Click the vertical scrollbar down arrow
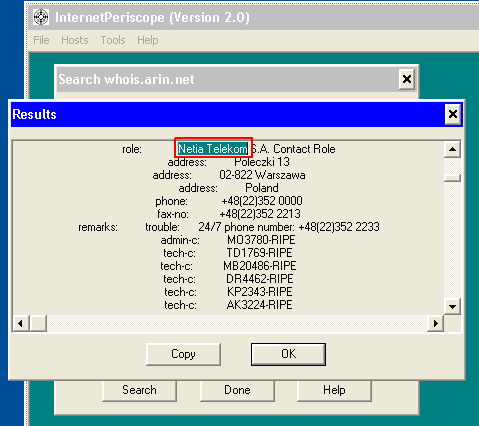The width and height of the screenshot is (479, 426). [x=452, y=306]
